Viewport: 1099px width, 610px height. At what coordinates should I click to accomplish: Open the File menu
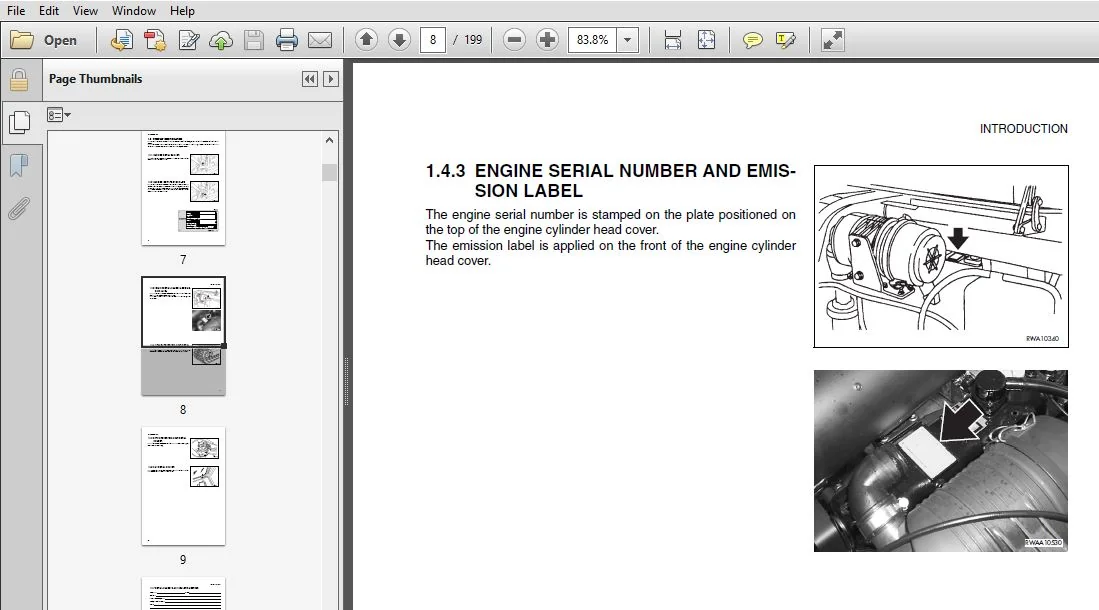coord(15,11)
